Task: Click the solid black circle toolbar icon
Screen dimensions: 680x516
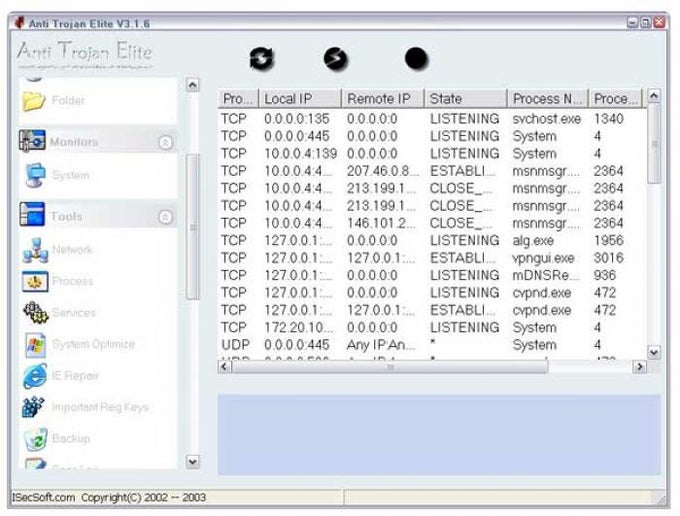Action: pos(416,59)
